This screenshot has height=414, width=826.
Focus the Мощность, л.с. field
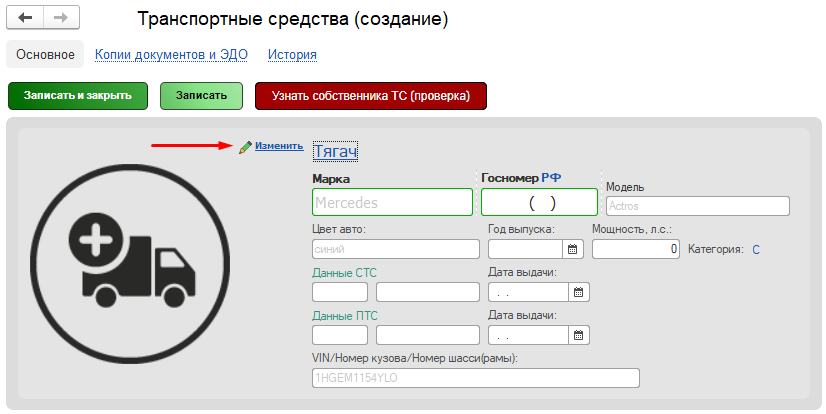tap(636, 249)
